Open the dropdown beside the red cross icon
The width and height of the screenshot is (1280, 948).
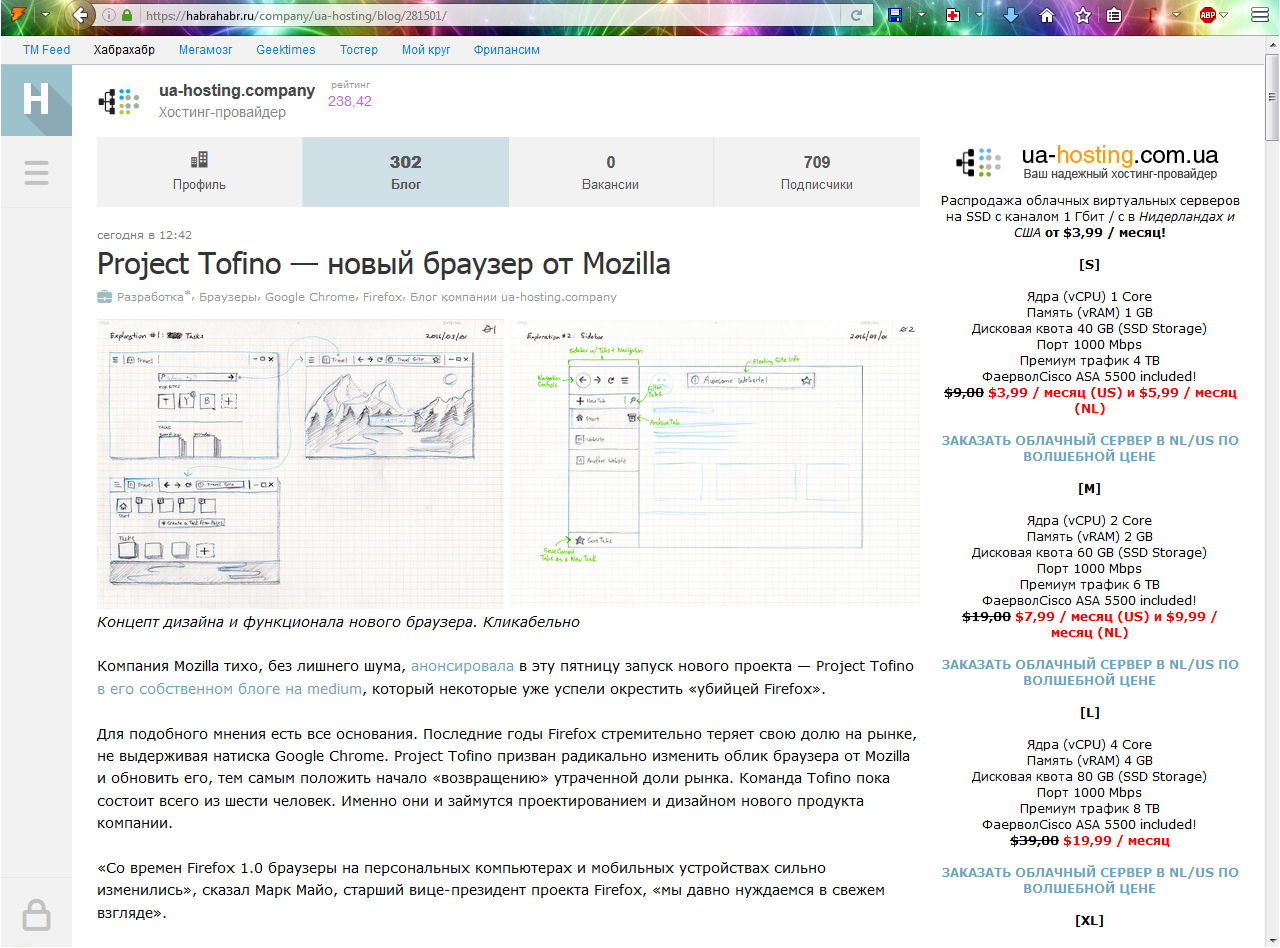pyautogui.click(x=980, y=16)
